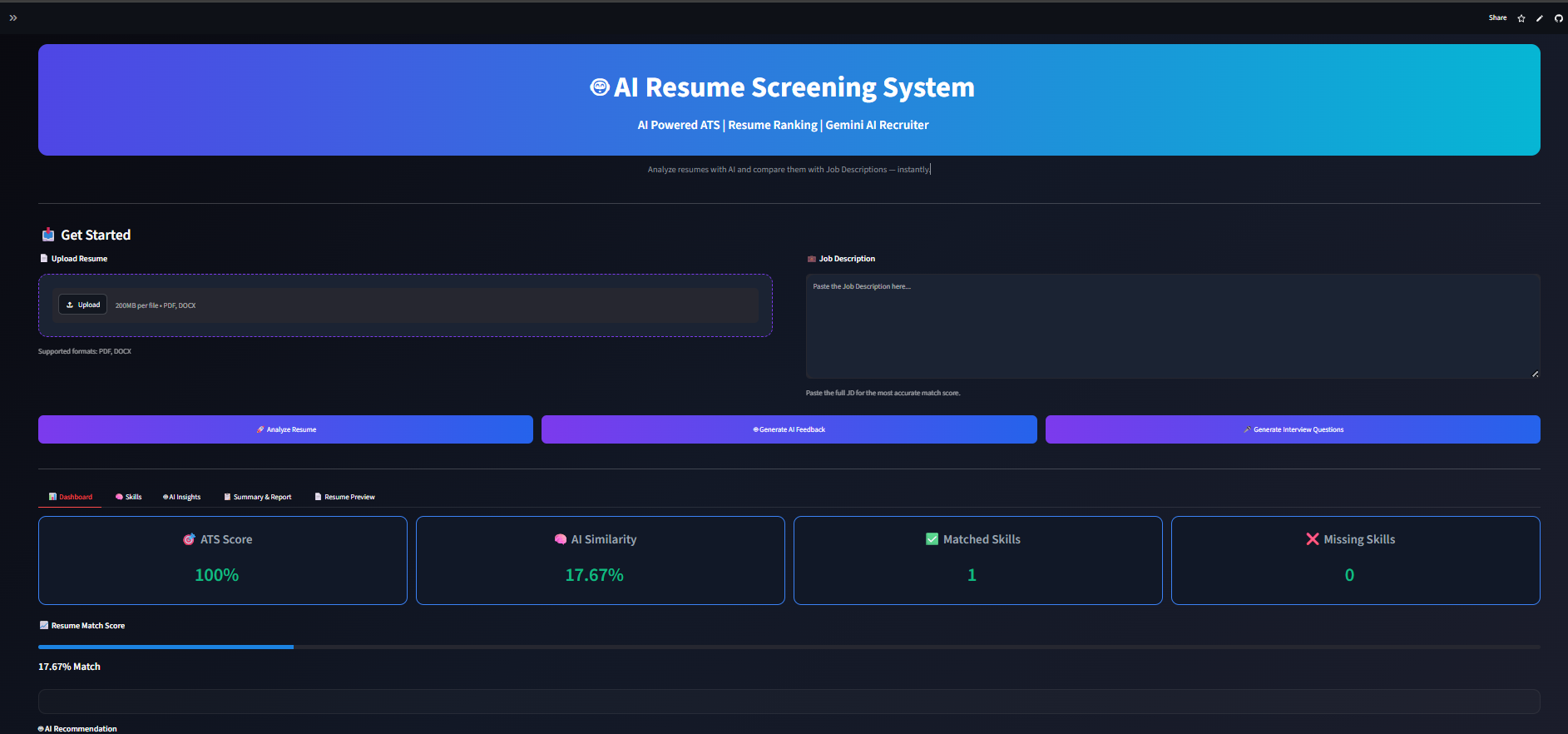Click the document icon beside Upload Resume
Viewport: 1568px width, 734px height.
click(44, 259)
